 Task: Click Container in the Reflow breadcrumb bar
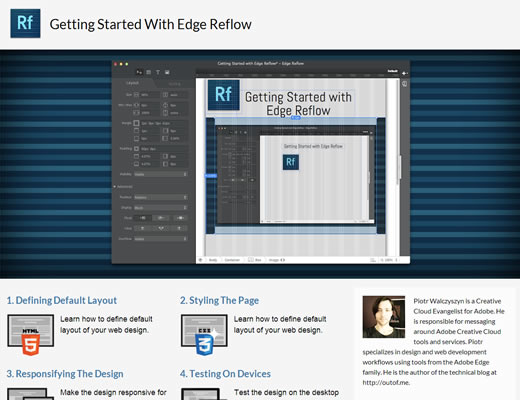coord(232,260)
